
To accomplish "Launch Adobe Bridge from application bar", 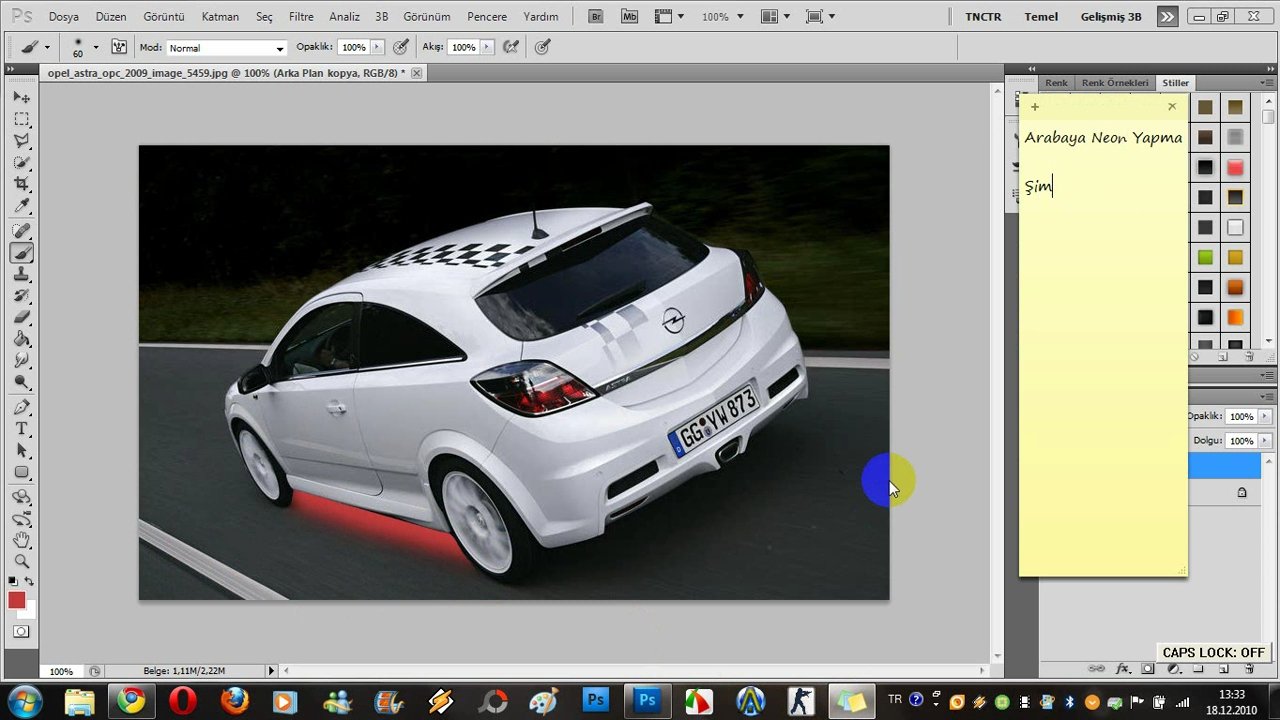I will pos(596,17).
